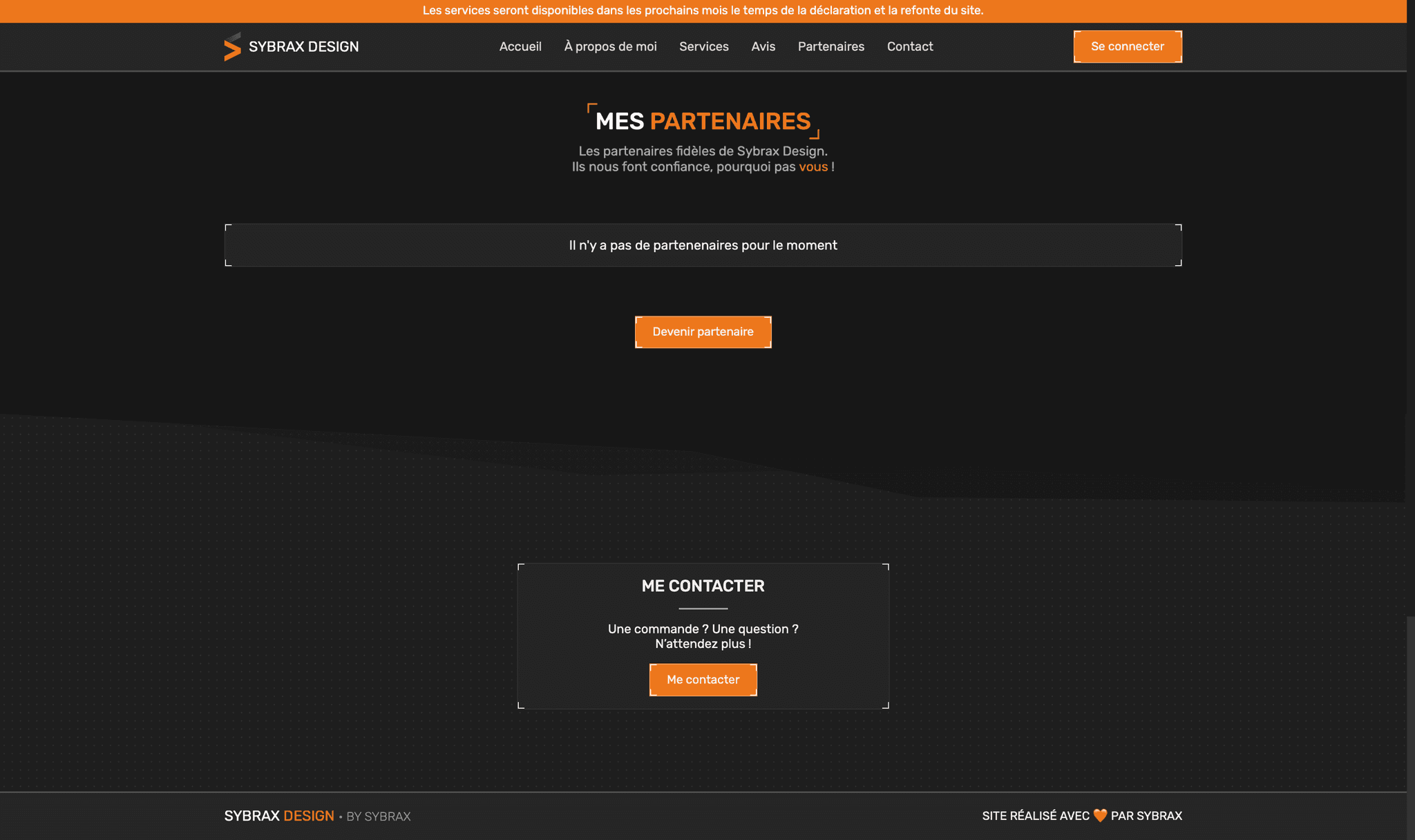Image resolution: width=1415 pixels, height=840 pixels.
Task: Click the 'no partenaires' empty message box
Action: 703,245
